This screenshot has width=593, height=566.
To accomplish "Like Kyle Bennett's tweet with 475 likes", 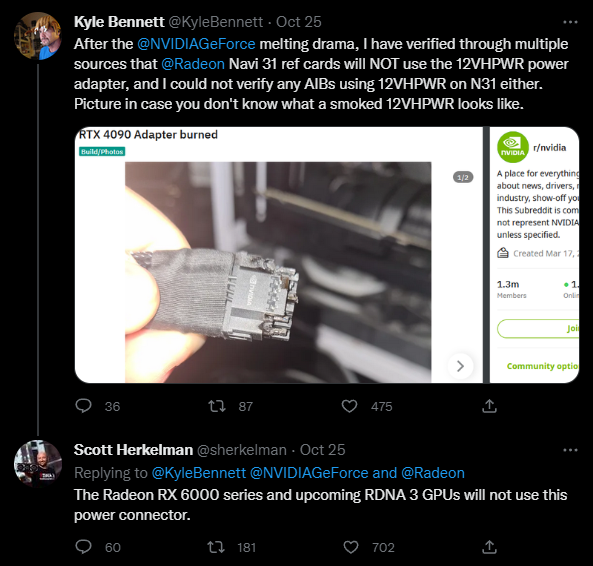I will [x=349, y=406].
